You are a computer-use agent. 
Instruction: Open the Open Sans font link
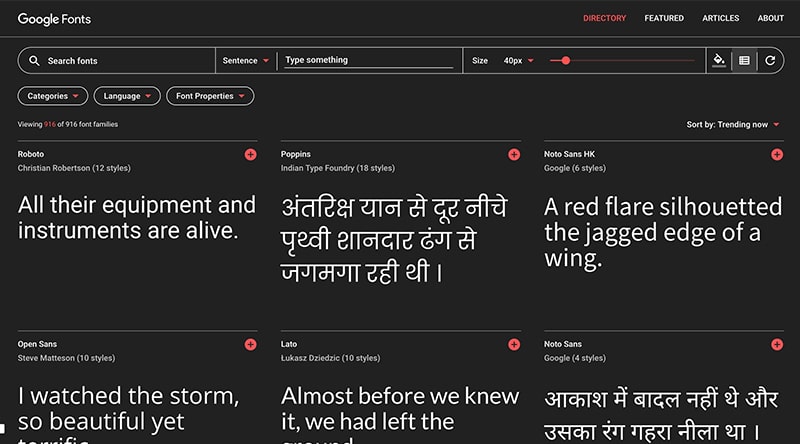point(37,344)
